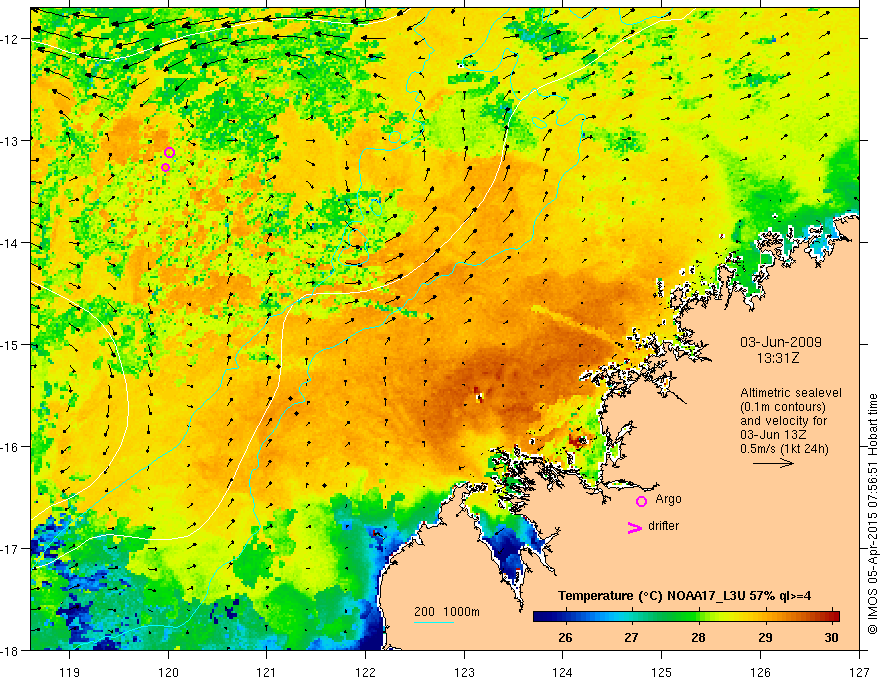Screen dimensions: 880x680
Task: Click longitude axis label 124
Action: pyautogui.click(x=563, y=672)
